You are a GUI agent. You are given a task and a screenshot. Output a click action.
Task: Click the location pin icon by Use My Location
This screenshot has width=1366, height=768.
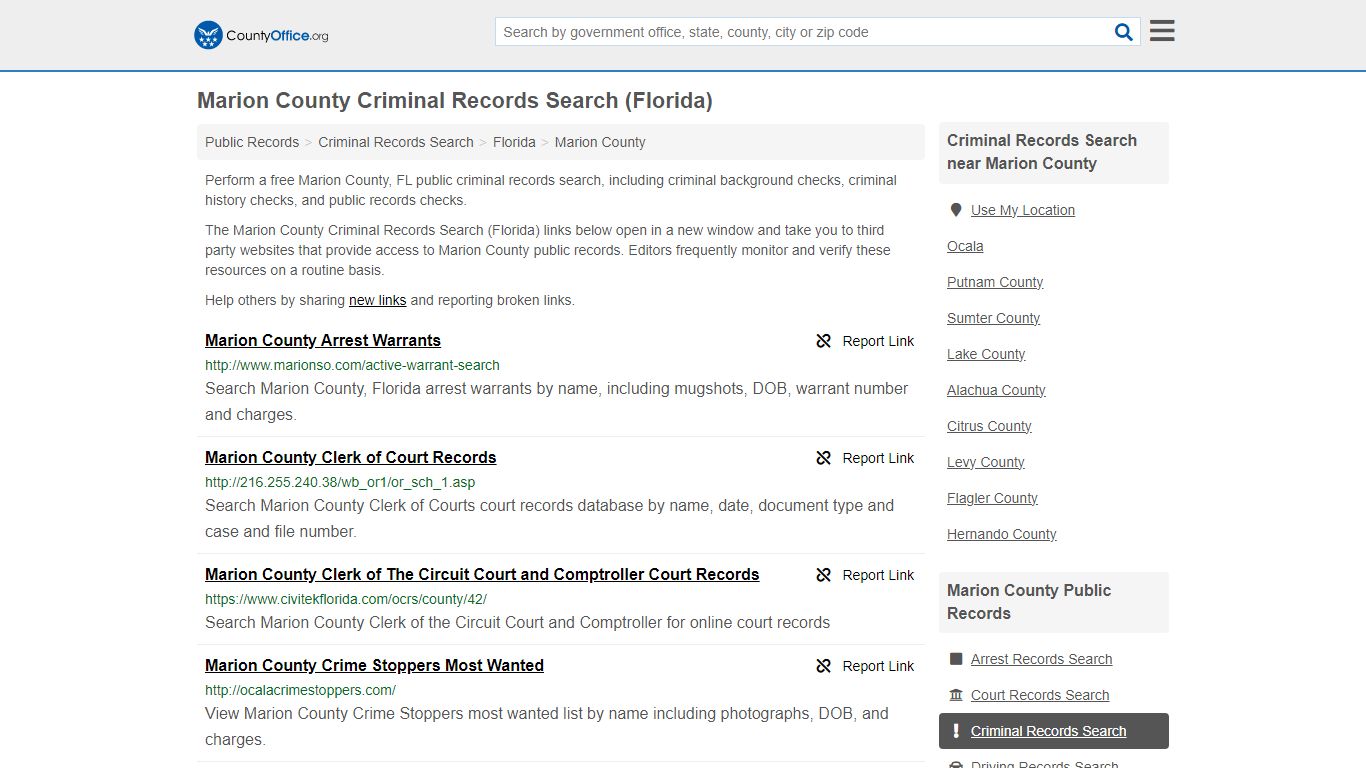(x=955, y=210)
